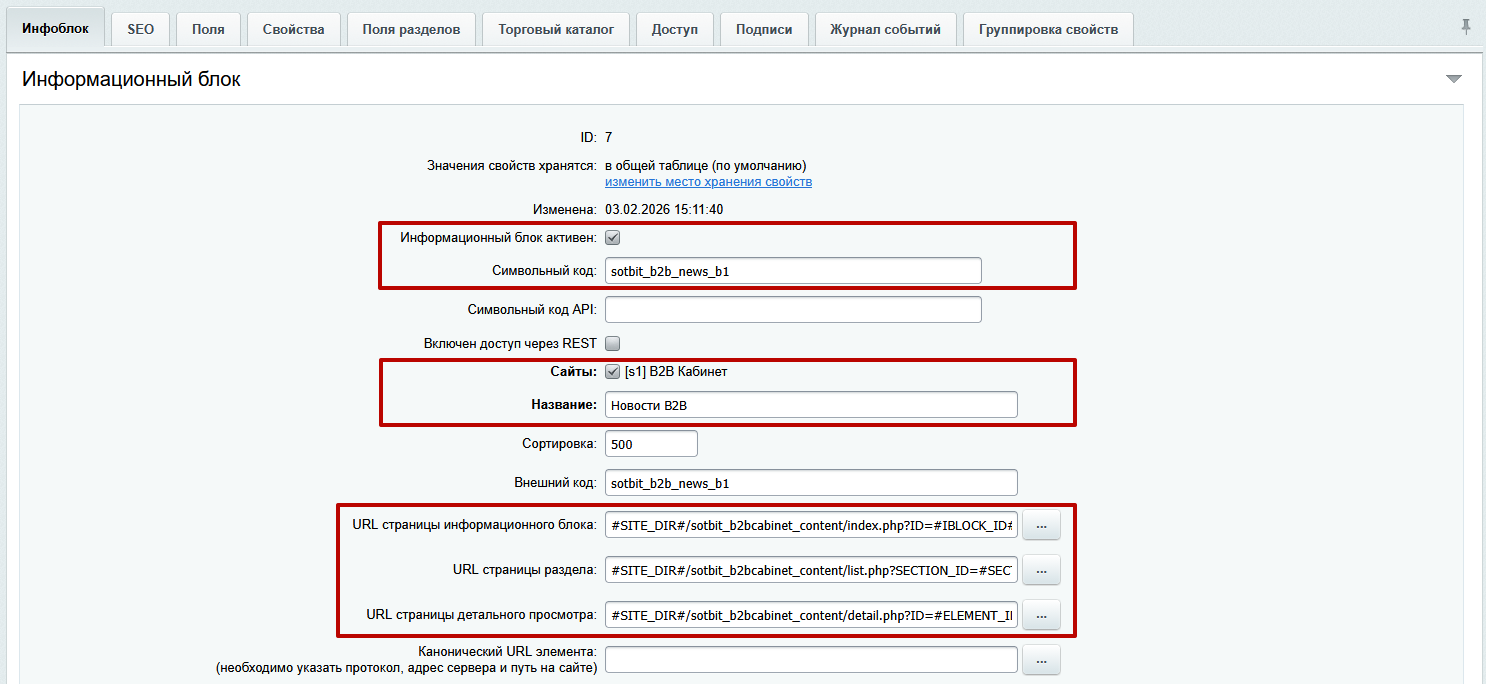
Task: Open the Группировка свойств tab
Action: point(1047,28)
